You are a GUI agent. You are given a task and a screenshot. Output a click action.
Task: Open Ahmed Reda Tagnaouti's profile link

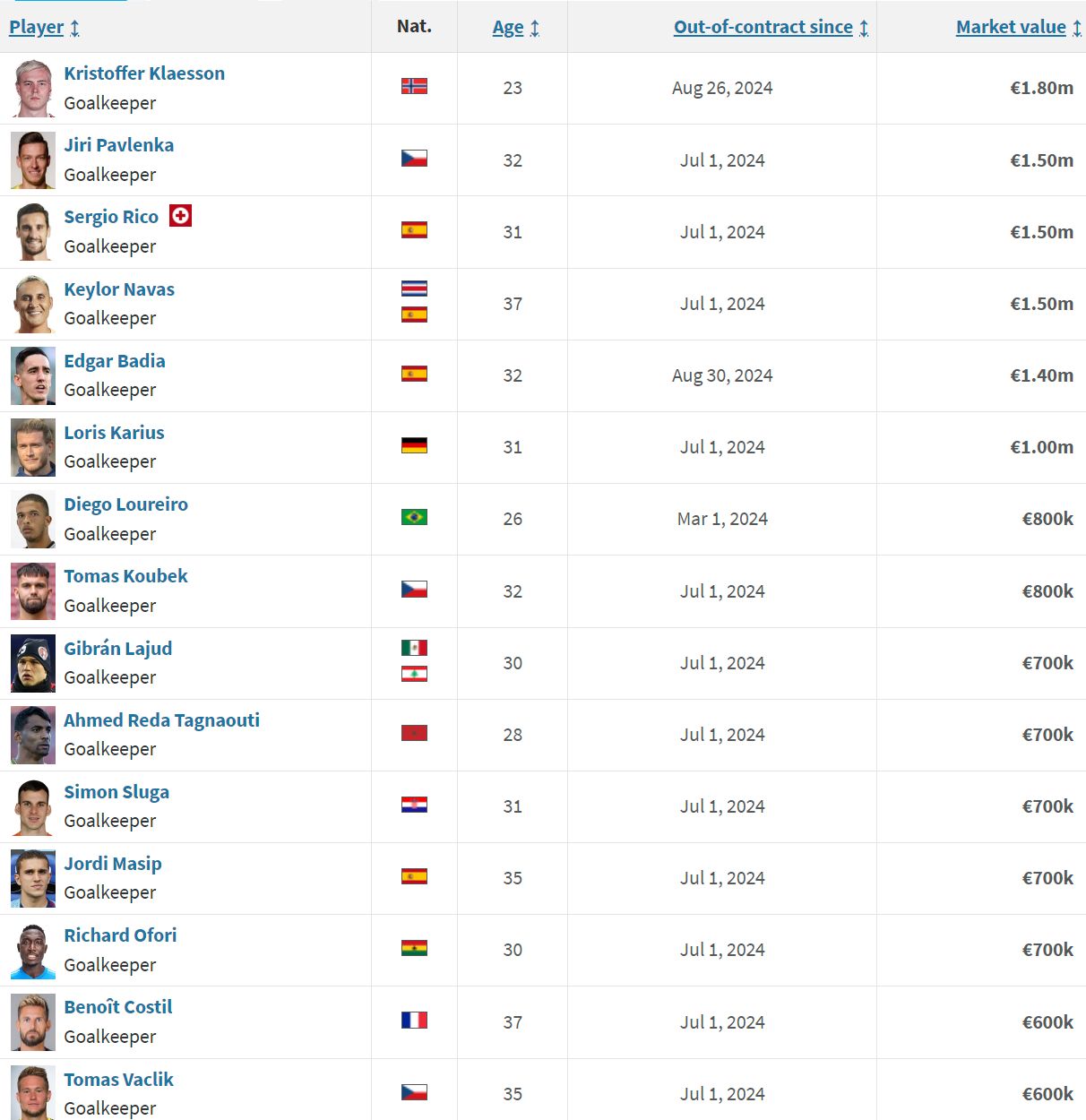161,720
